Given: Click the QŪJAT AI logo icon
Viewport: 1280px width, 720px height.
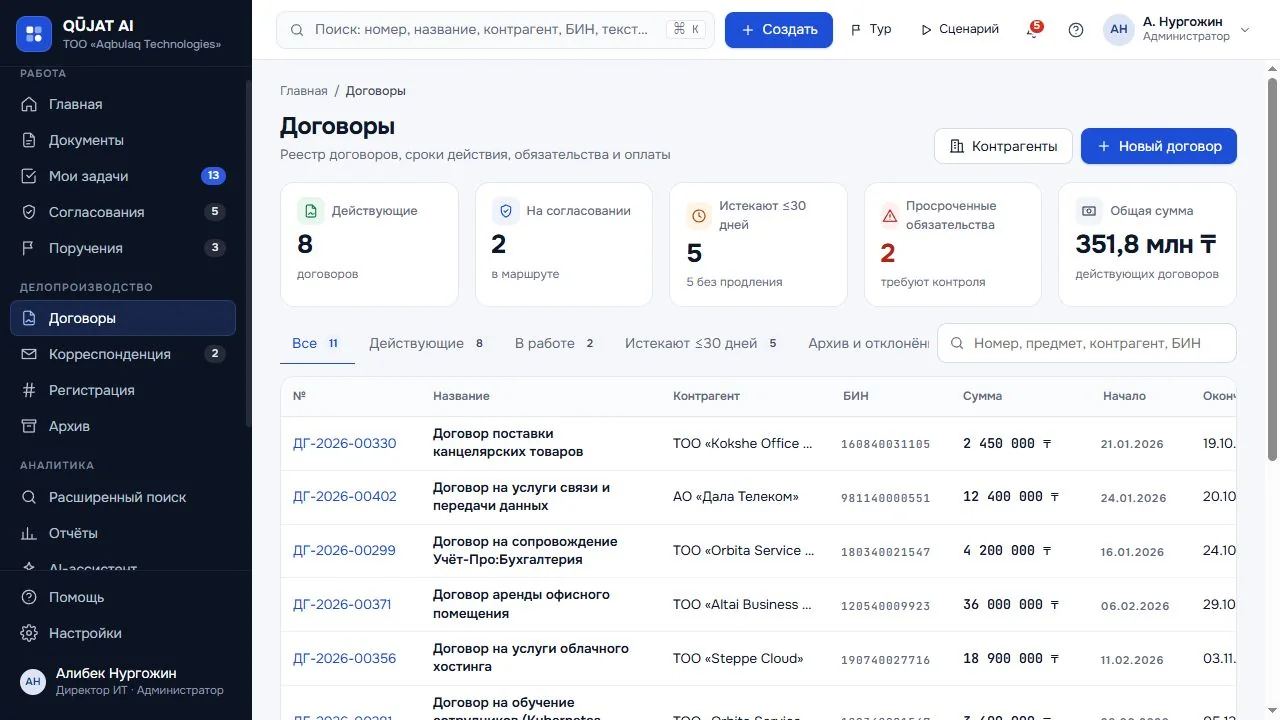Looking at the screenshot, I should [34, 34].
